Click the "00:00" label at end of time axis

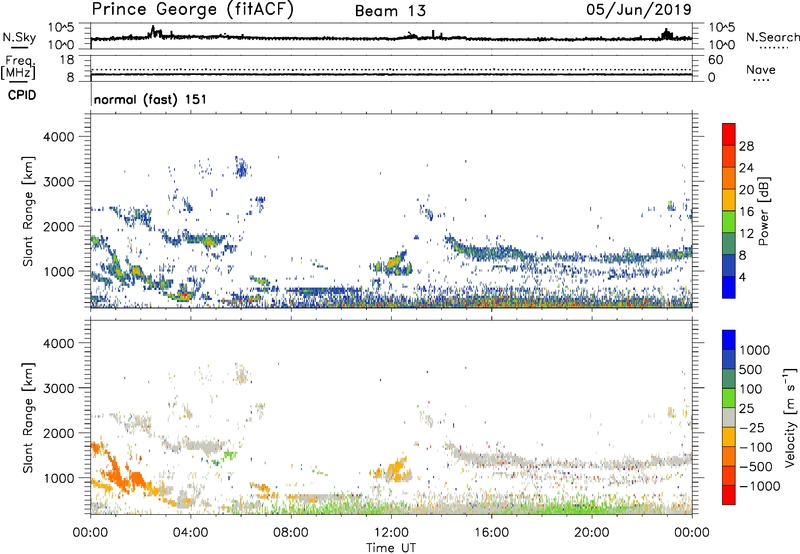[692, 533]
